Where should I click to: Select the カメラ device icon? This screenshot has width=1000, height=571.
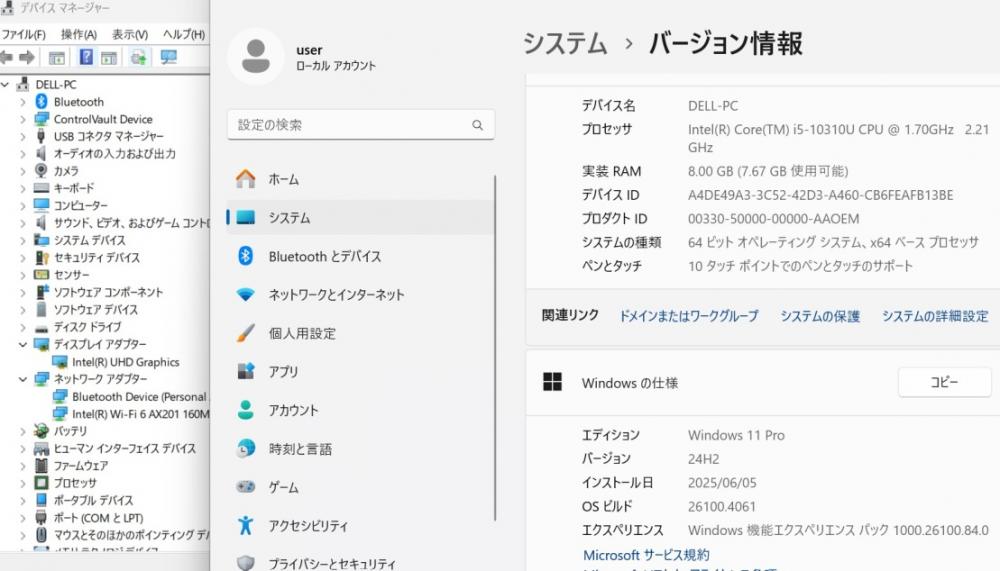point(41,170)
